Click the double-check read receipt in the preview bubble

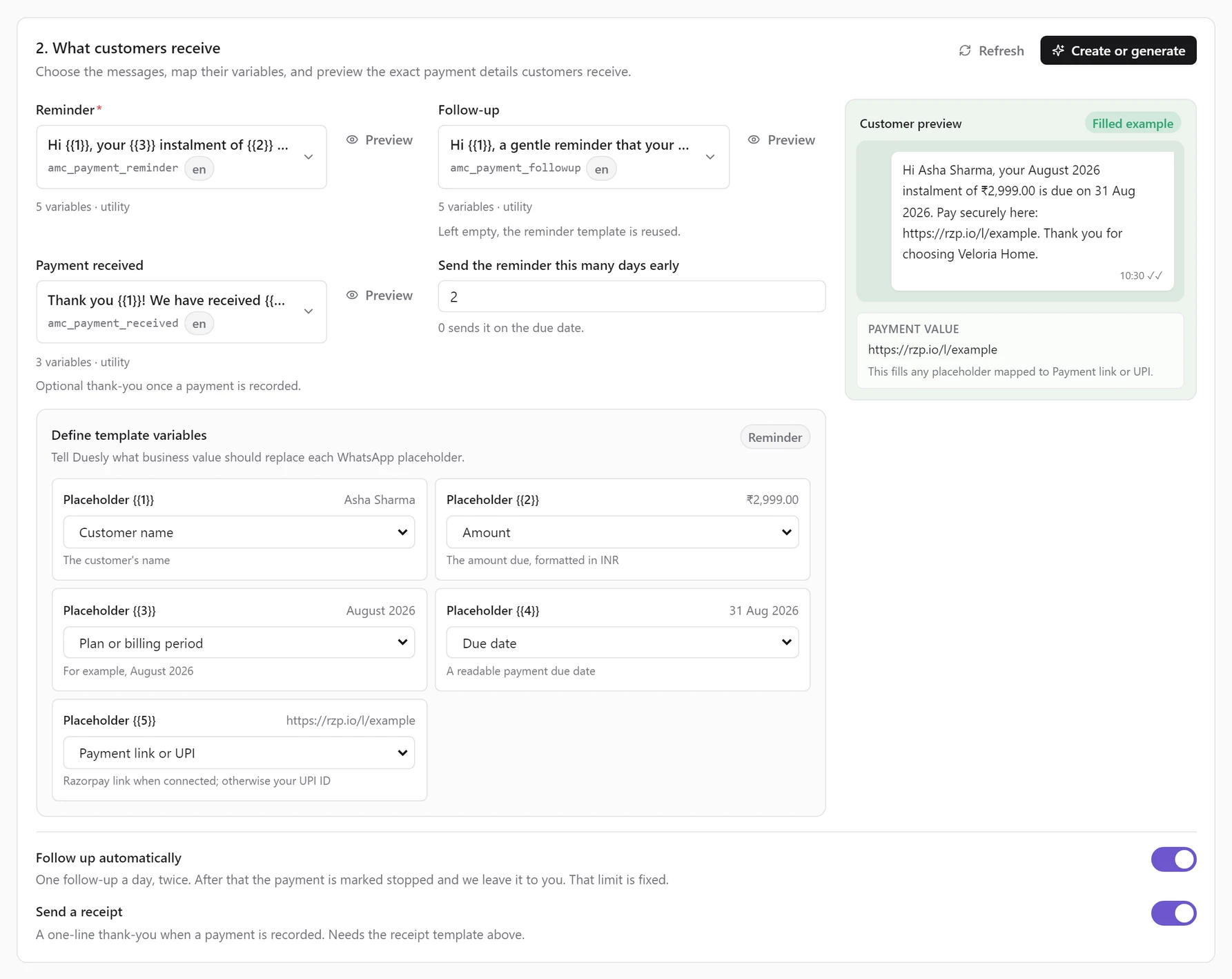(1155, 275)
